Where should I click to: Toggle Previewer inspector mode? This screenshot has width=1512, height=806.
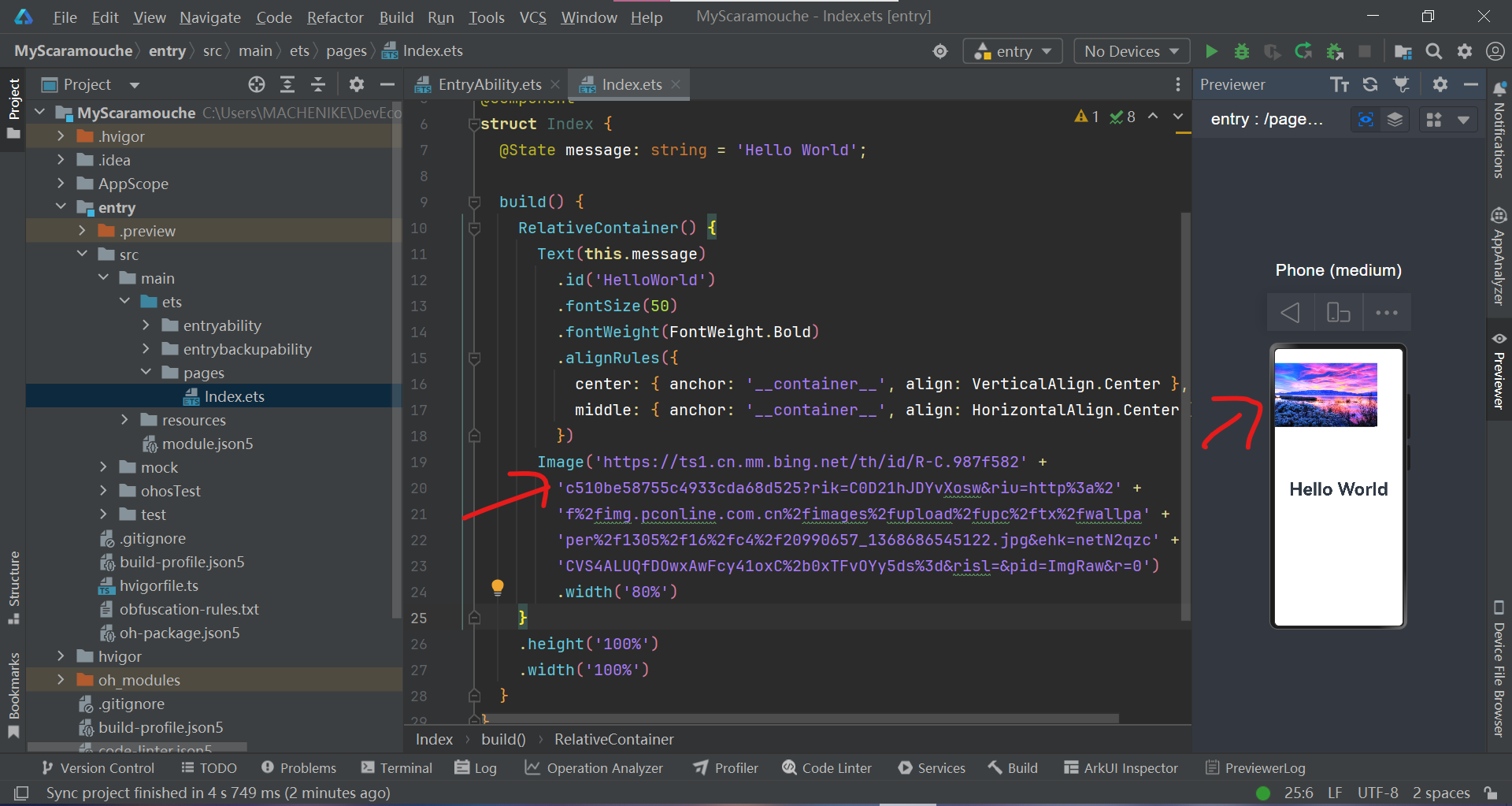click(x=1366, y=119)
